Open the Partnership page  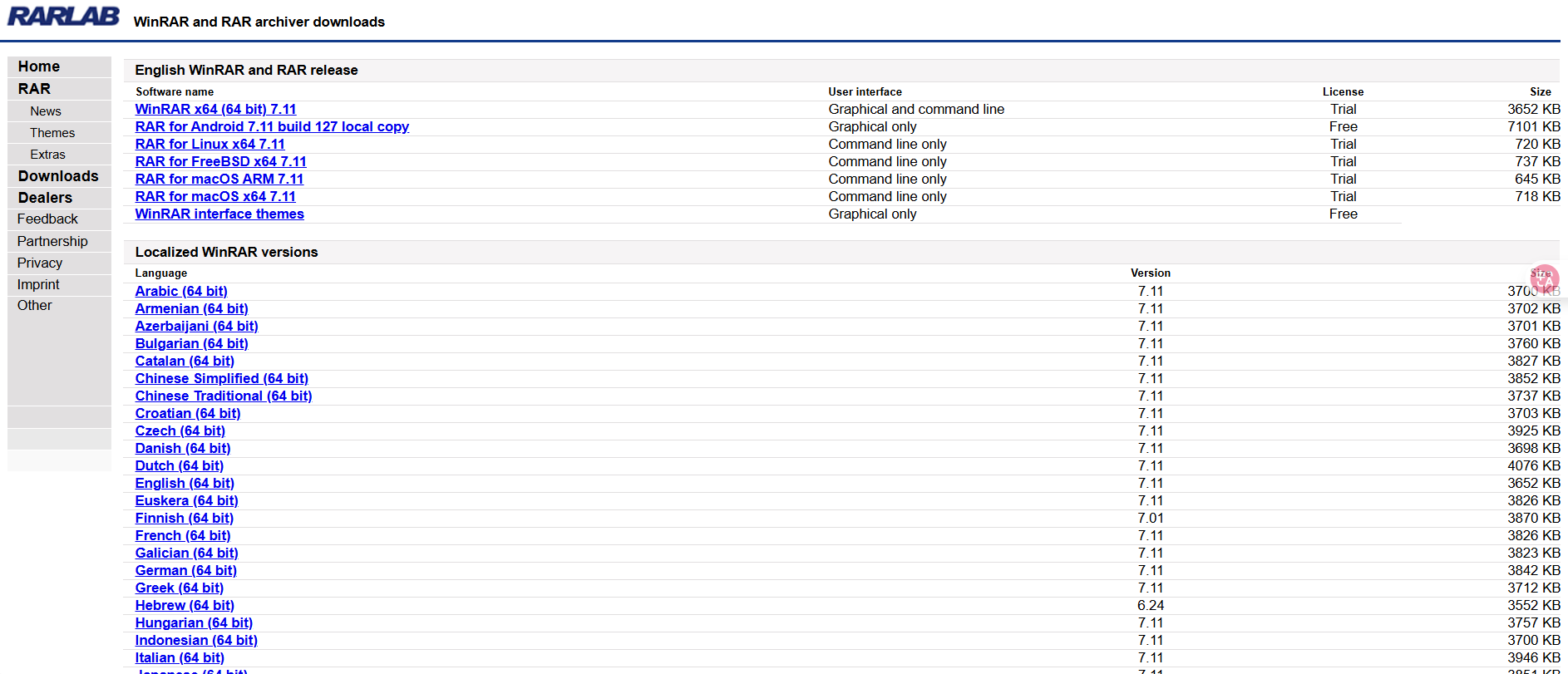[52, 241]
